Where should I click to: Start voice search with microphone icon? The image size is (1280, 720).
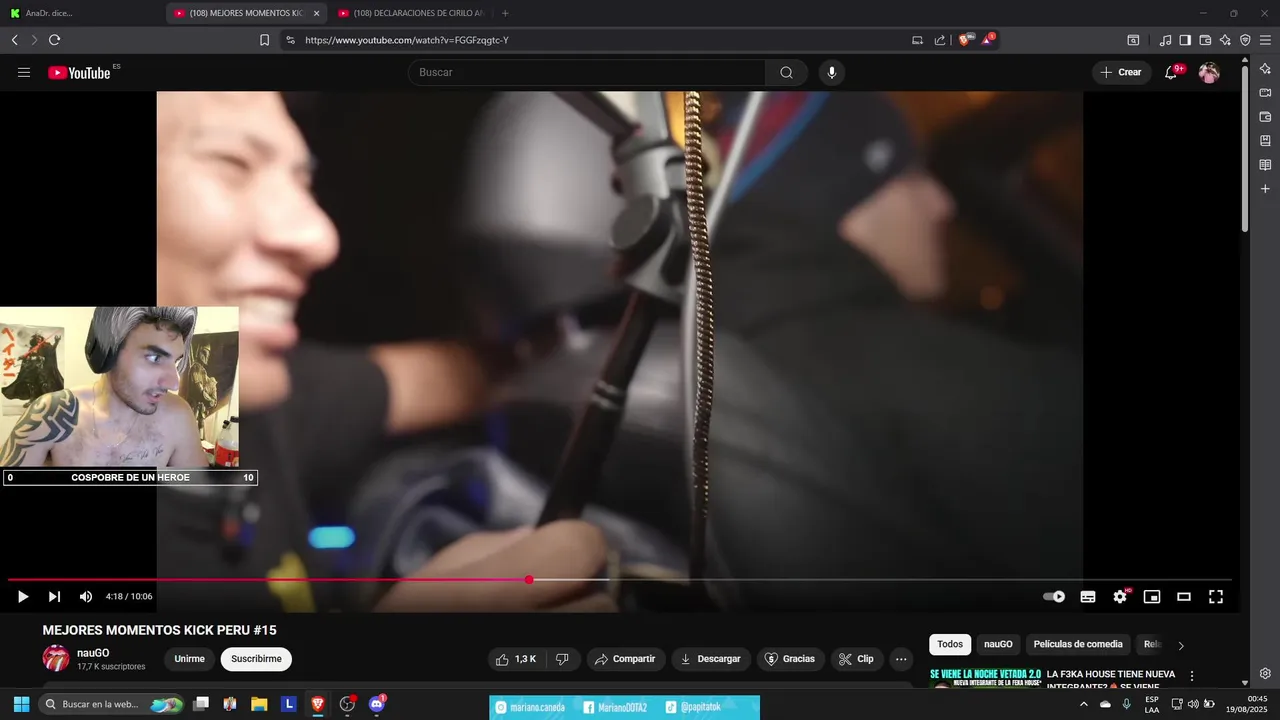[x=831, y=72]
